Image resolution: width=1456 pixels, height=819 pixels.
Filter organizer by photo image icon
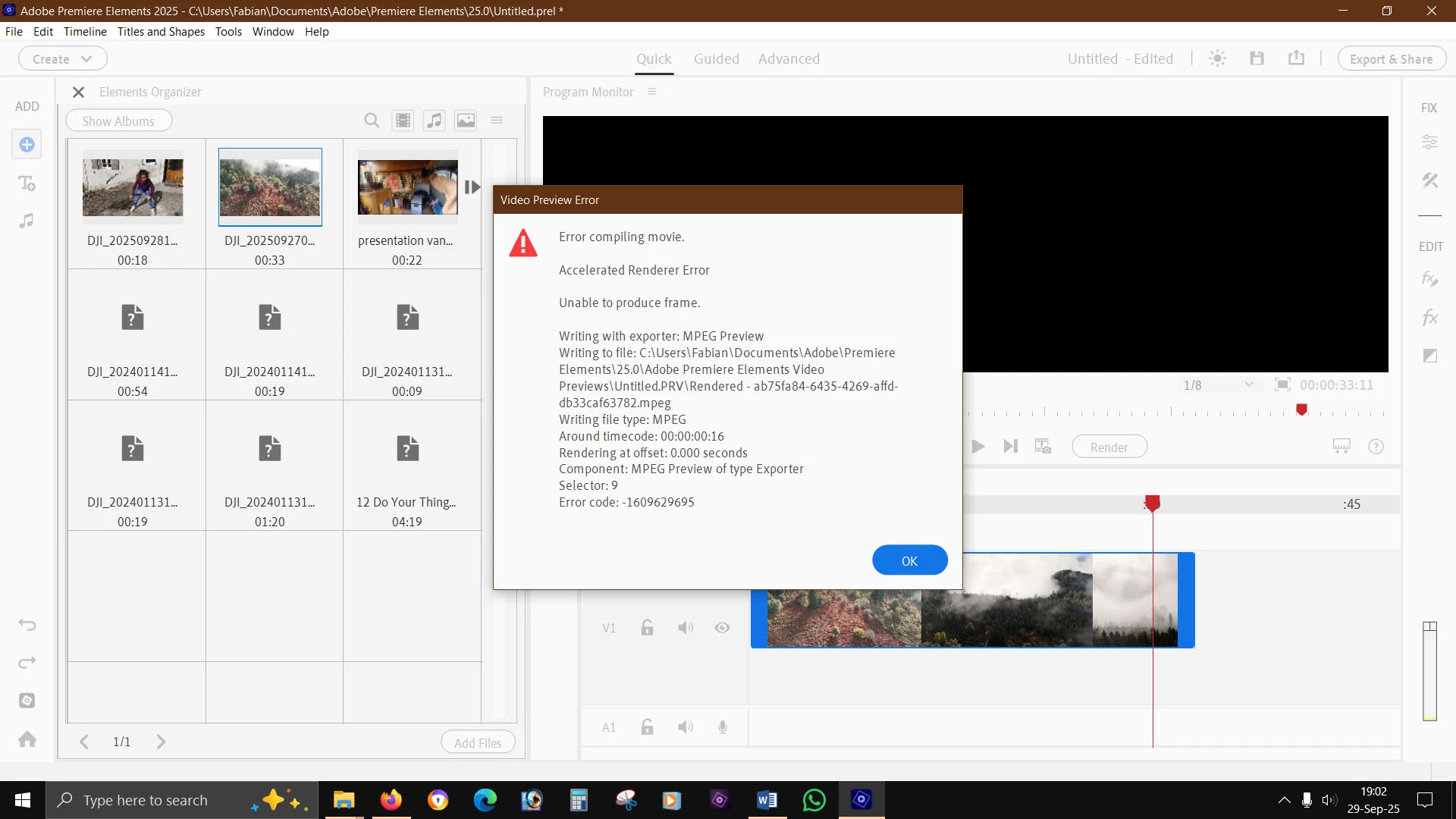point(466,121)
